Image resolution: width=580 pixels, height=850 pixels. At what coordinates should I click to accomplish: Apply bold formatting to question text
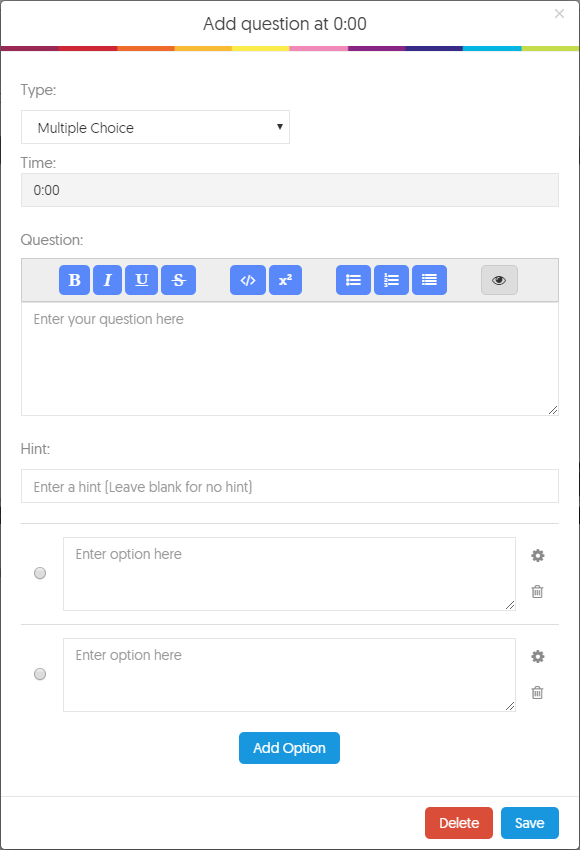74,280
